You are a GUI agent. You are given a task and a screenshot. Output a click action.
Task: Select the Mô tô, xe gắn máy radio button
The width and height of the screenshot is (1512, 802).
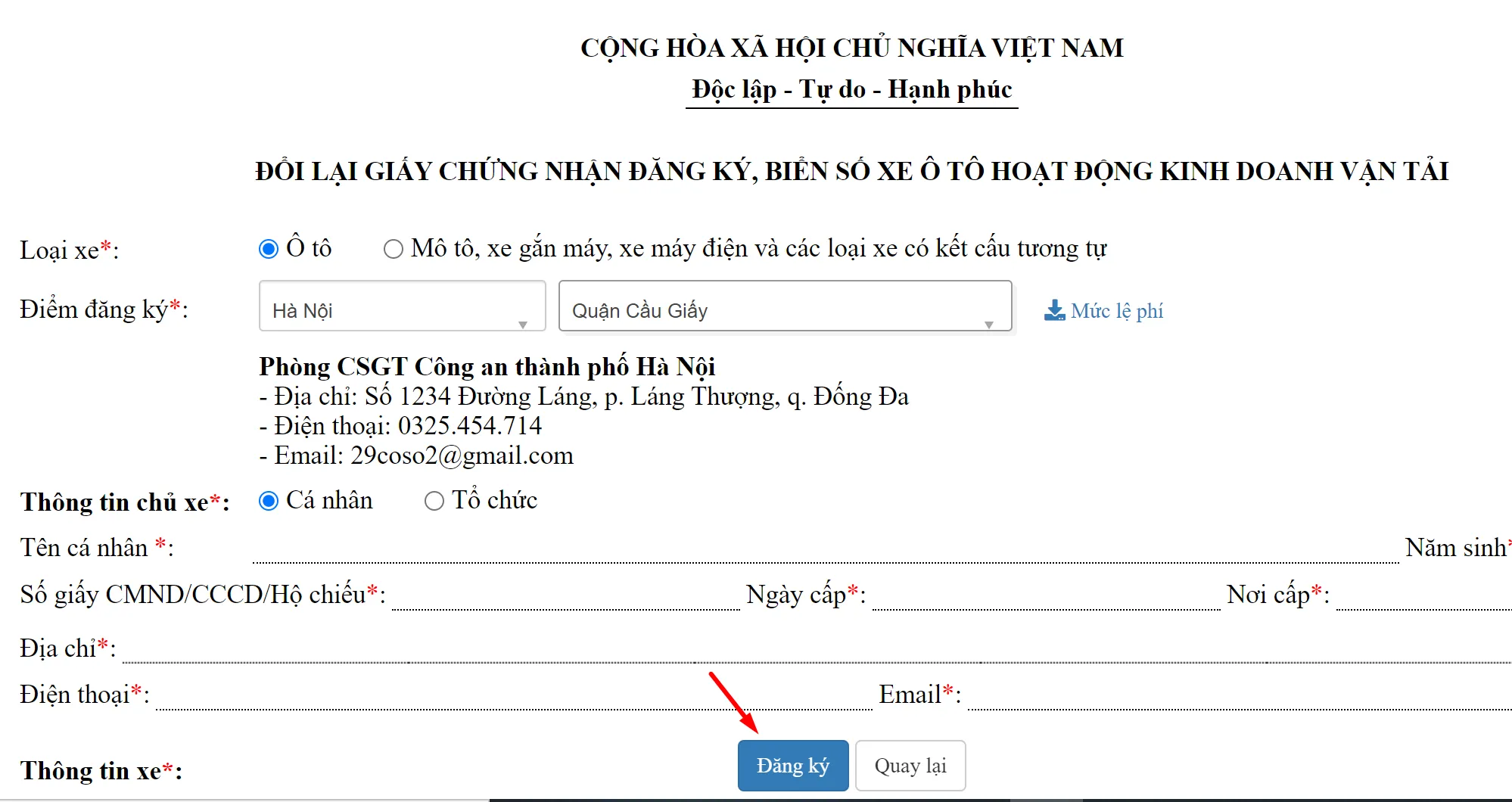pos(393,247)
